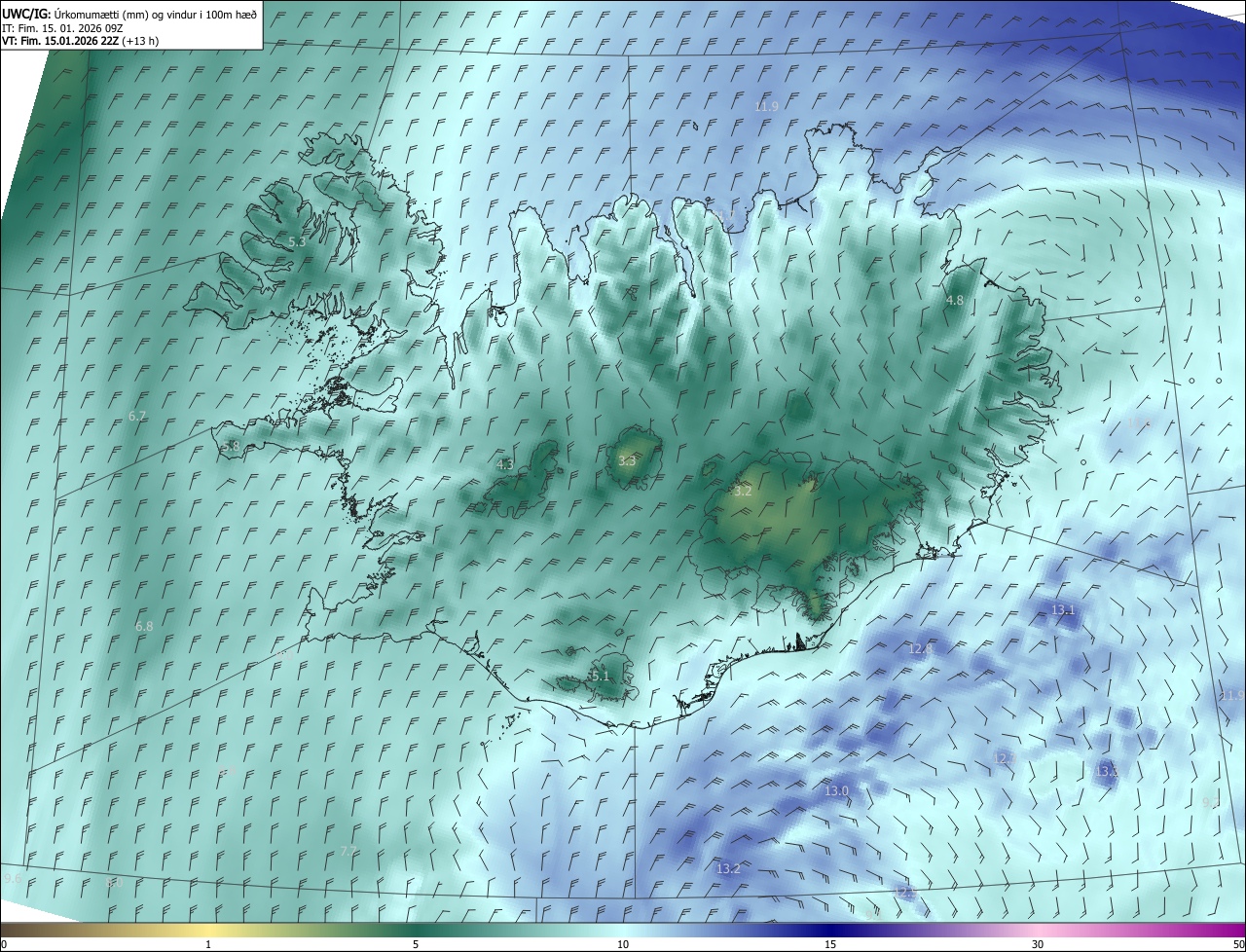Click the 'VT: Fim. 15.01.2026 22Z (+13 h)' line
The width and height of the screenshot is (1246, 952).
pyautogui.click(x=80, y=41)
